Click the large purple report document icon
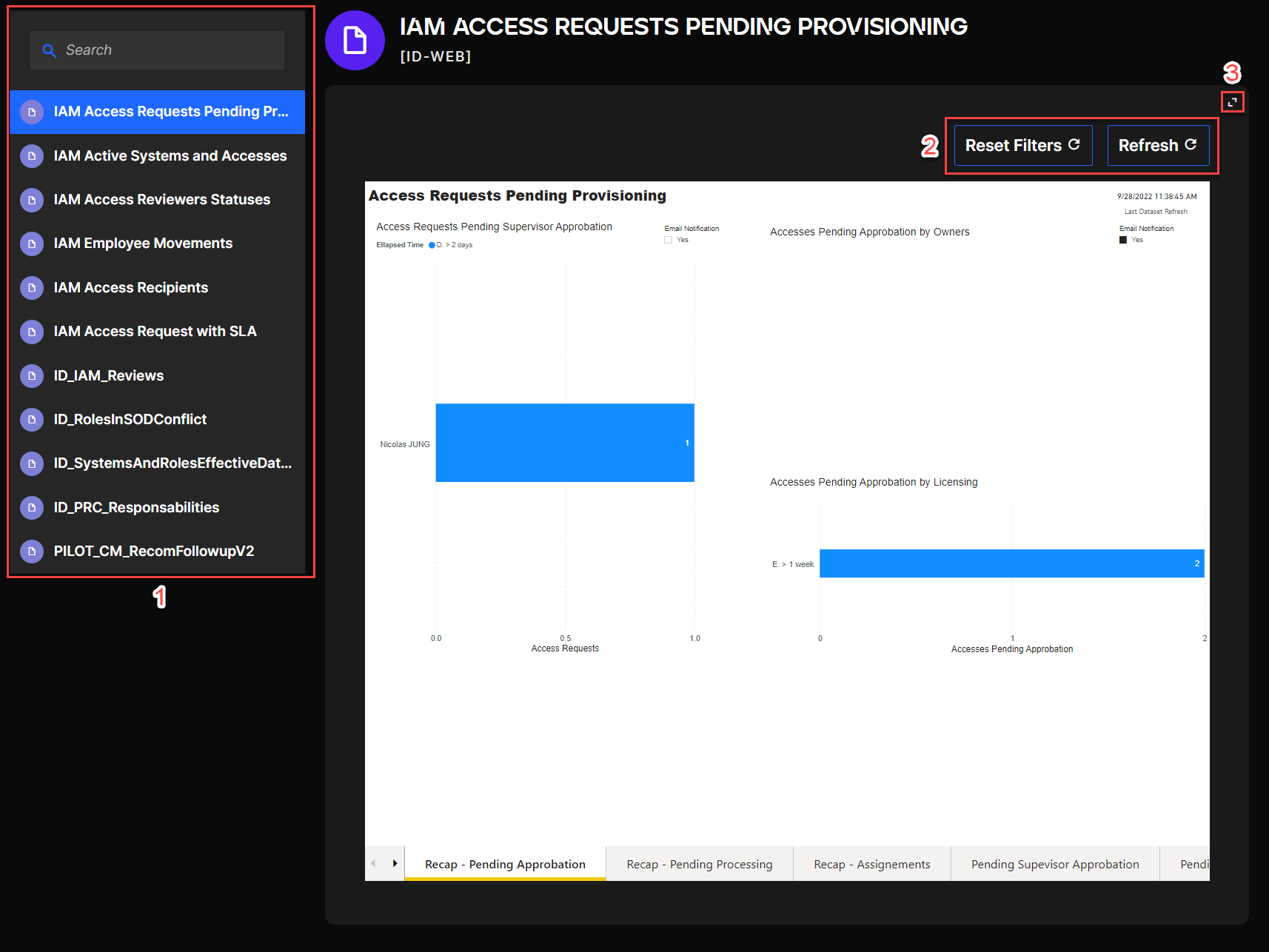Screen dimensions: 1269x952 pyautogui.click(x=355, y=41)
